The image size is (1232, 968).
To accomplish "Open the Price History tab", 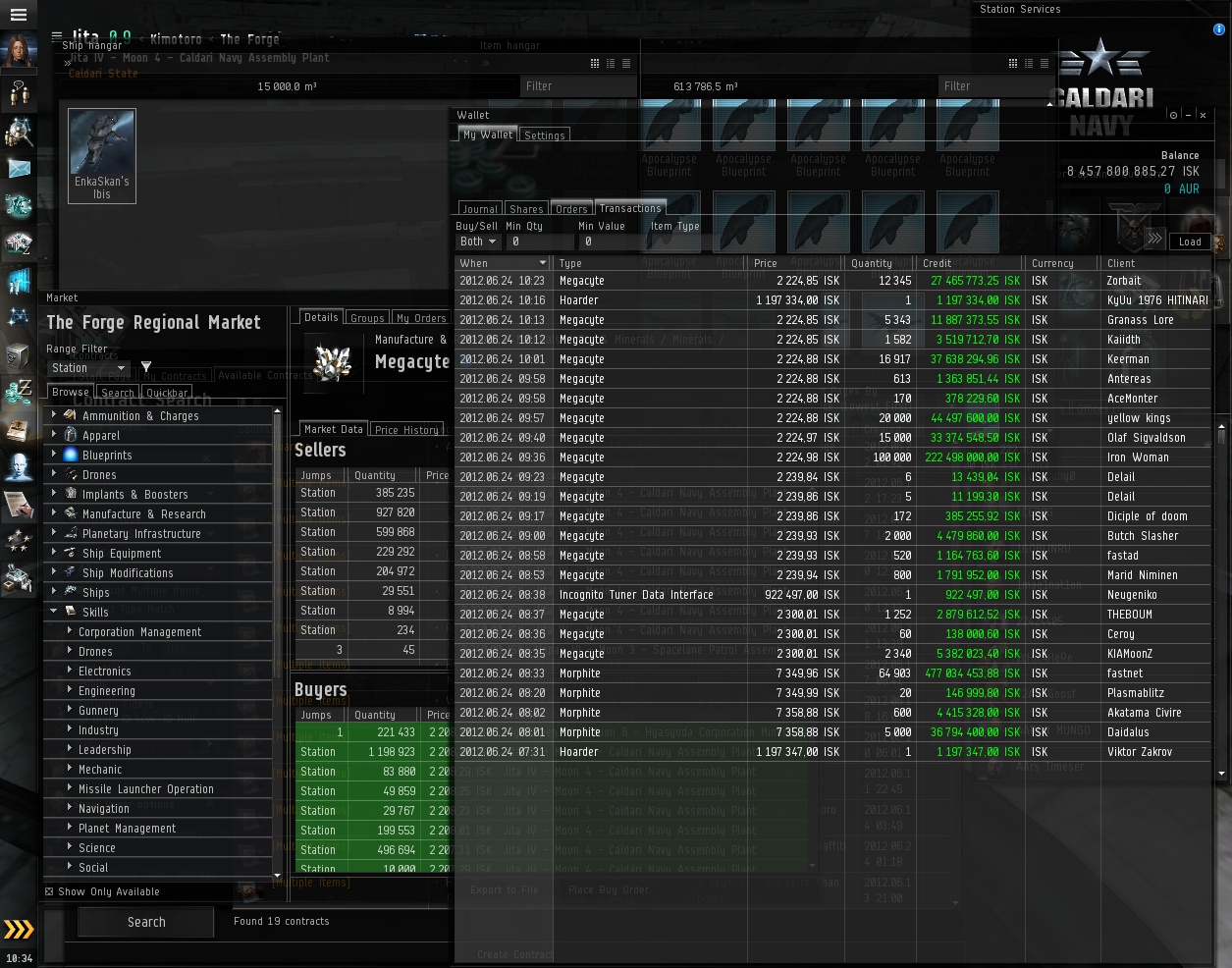I will [406, 430].
